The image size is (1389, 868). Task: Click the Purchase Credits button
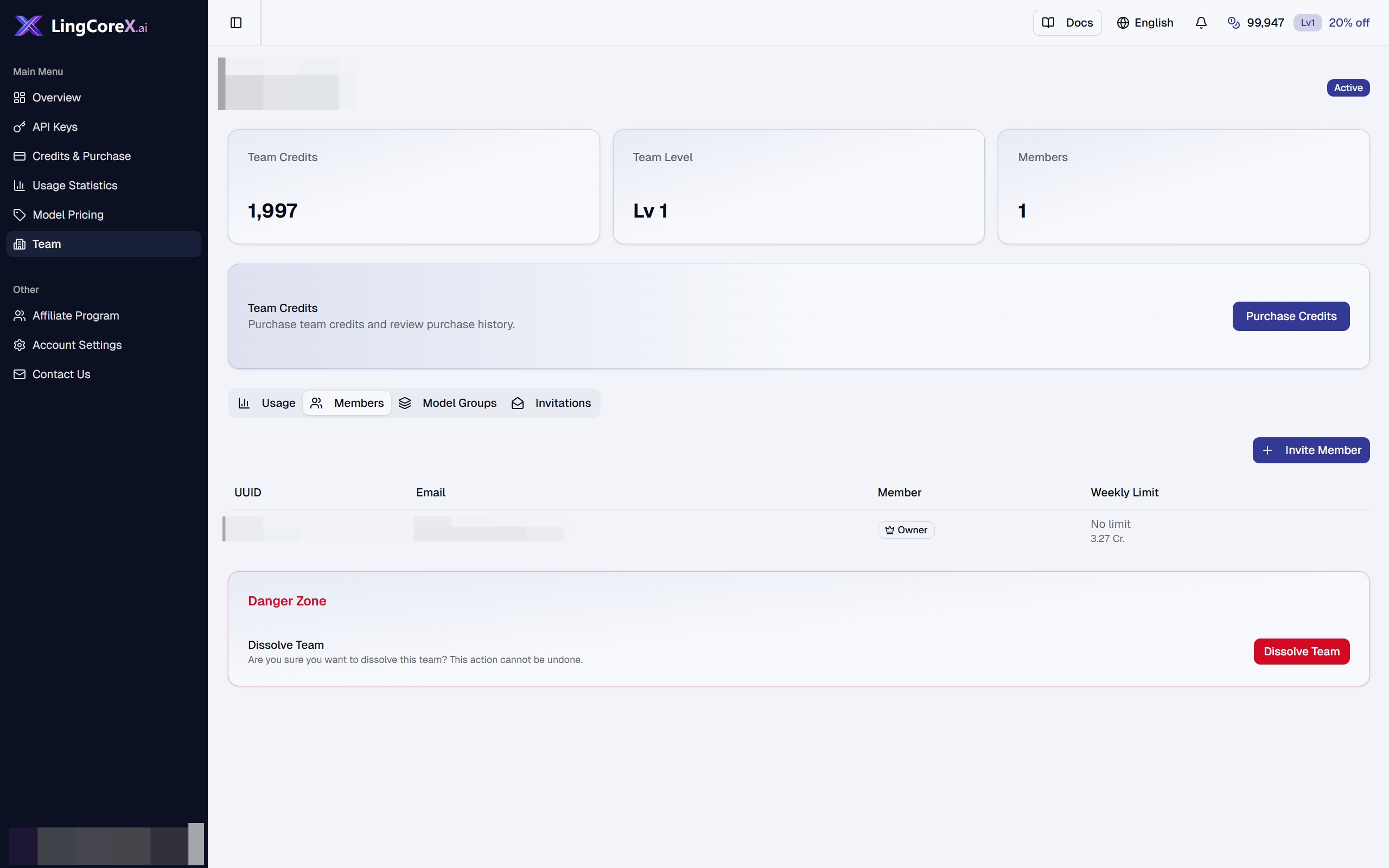click(1291, 316)
